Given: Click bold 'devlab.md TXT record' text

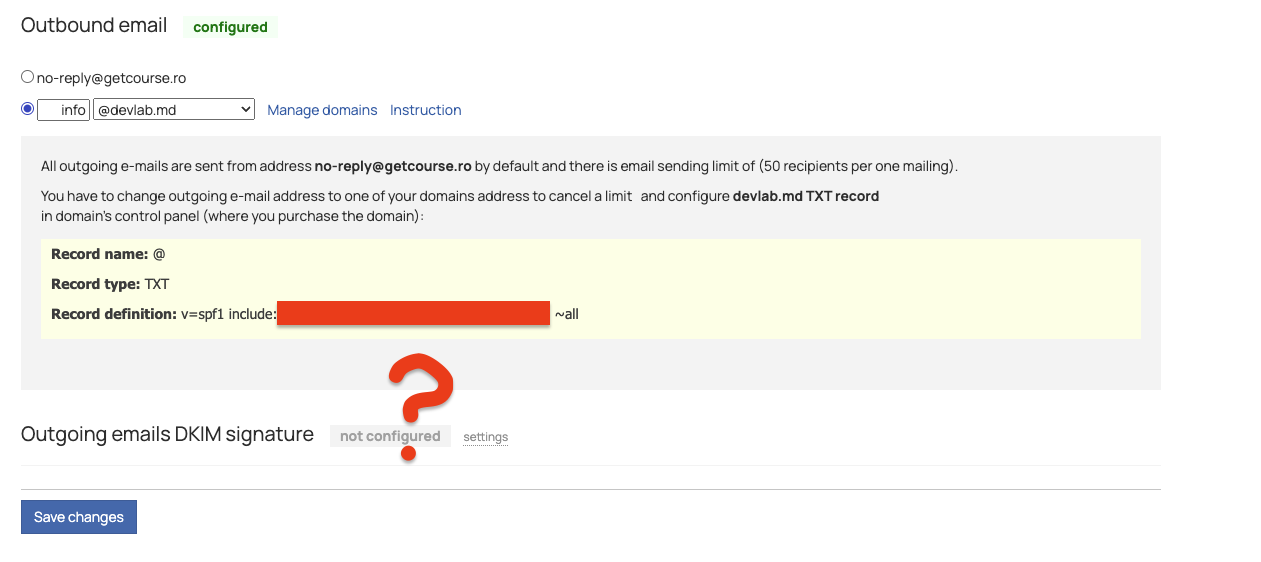Looking at the screenshot, I should [805, 196].
